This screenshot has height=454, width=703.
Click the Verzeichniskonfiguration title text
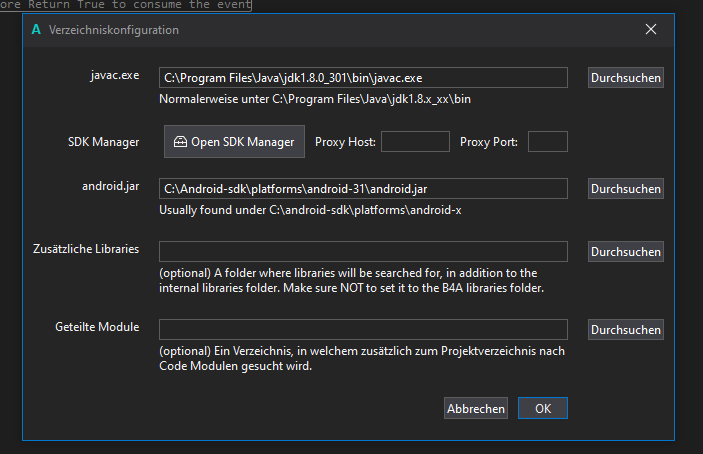[114, 30]
